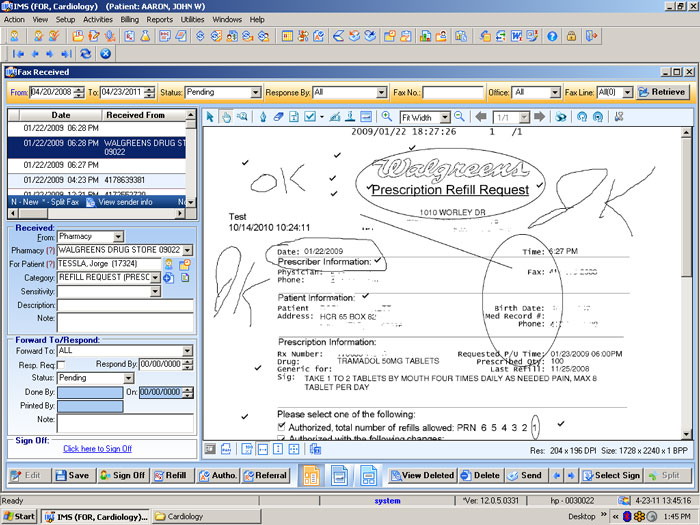This screenshot has width=700, height=525.
Task: Click the zoom in magnifier icon
Action: point(387,117)
